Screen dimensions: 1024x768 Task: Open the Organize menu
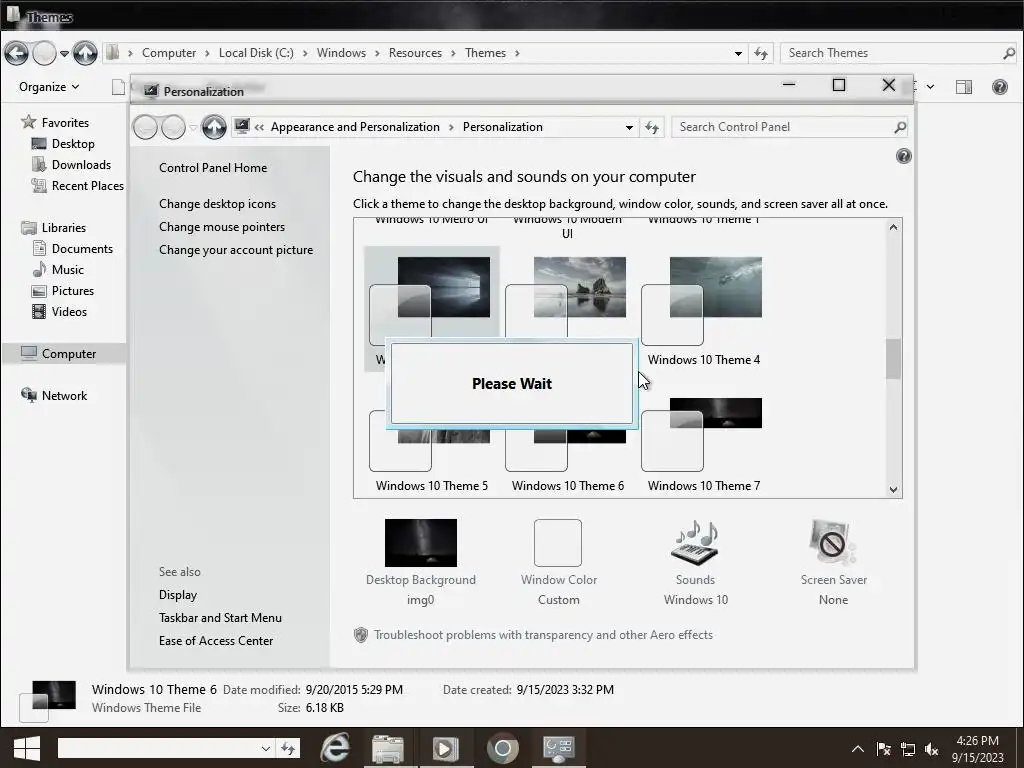pos(49,87)
